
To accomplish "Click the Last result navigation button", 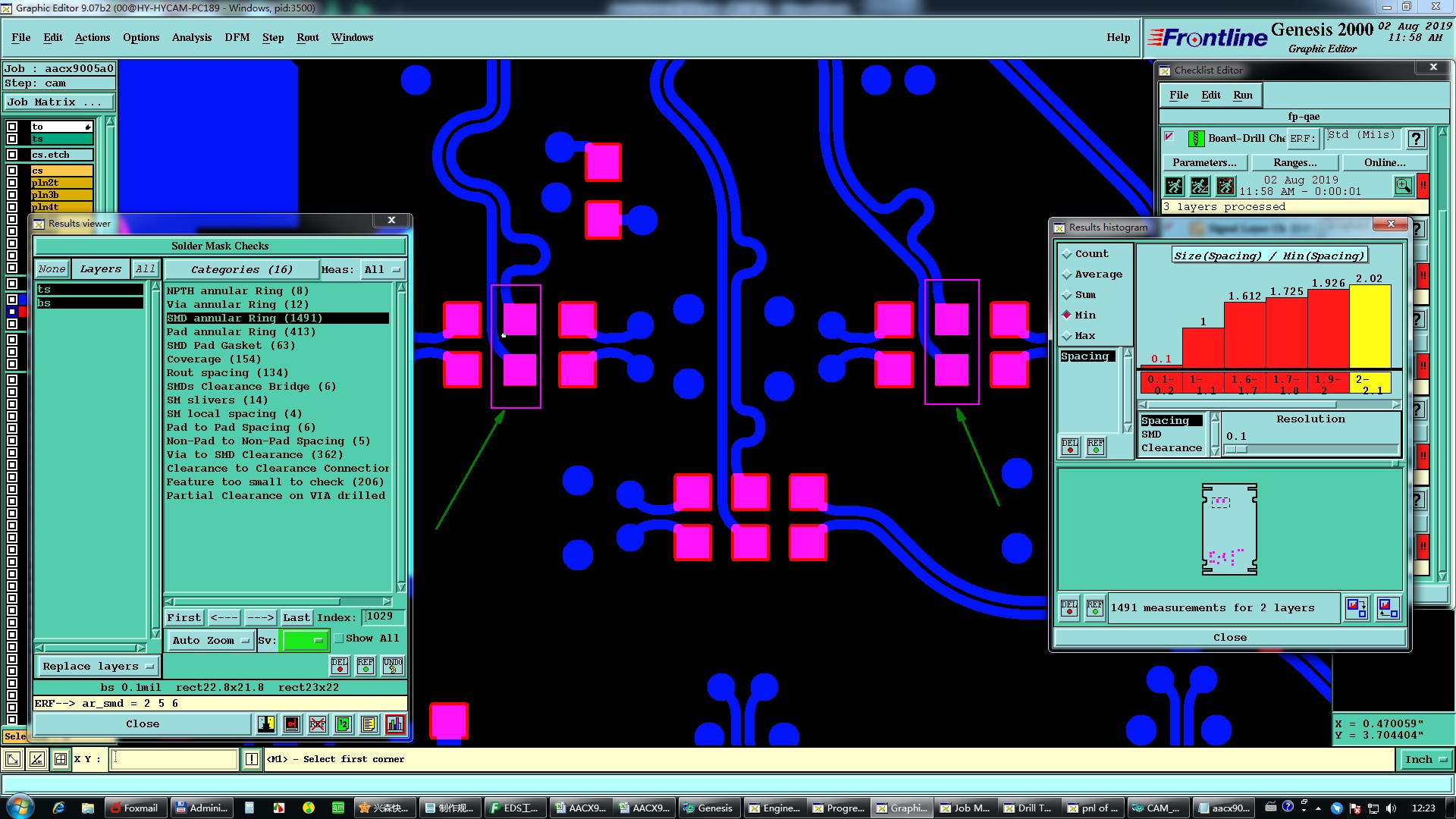I will tap(296, 618).
